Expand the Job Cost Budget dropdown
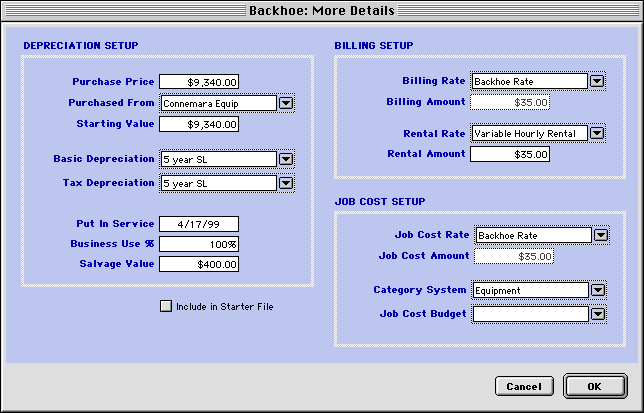This screenshot has height=413, width=644. coord(598,314)
